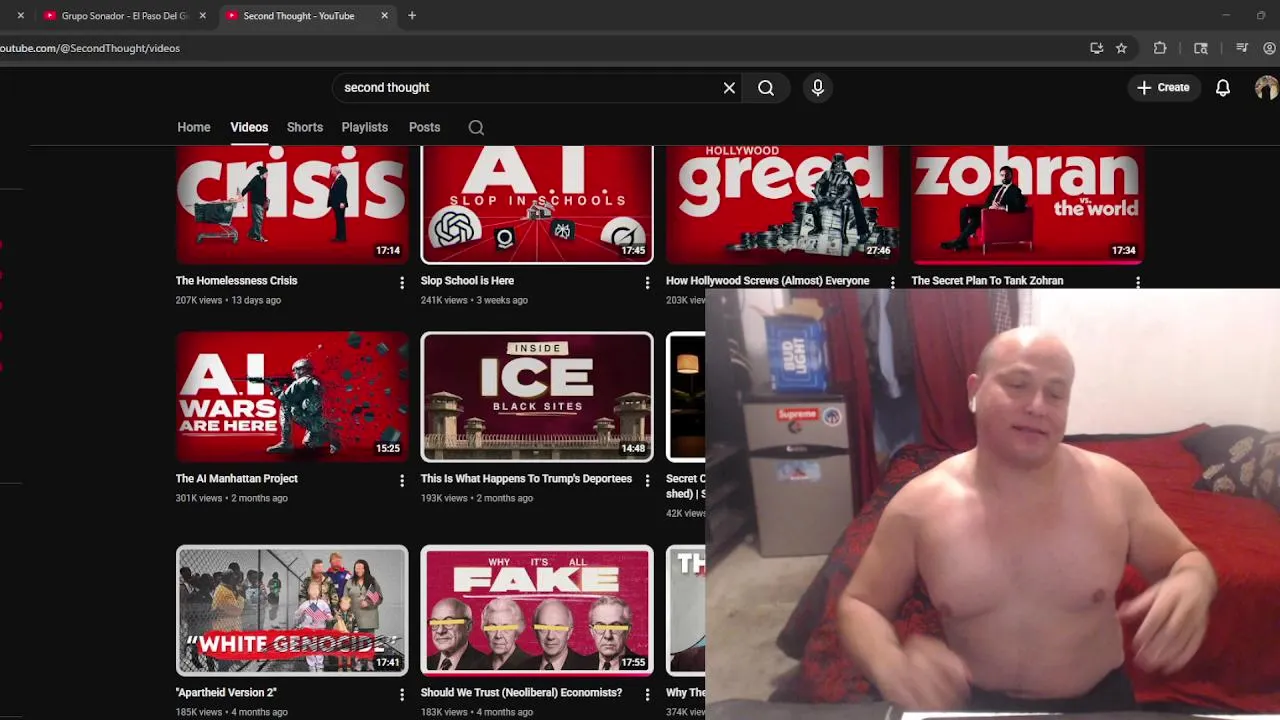The width and height of the screenshot is (1280, 720).
Task: Open Should We Trust (Neoliberal) Economists? title
Action: point(521,692)
